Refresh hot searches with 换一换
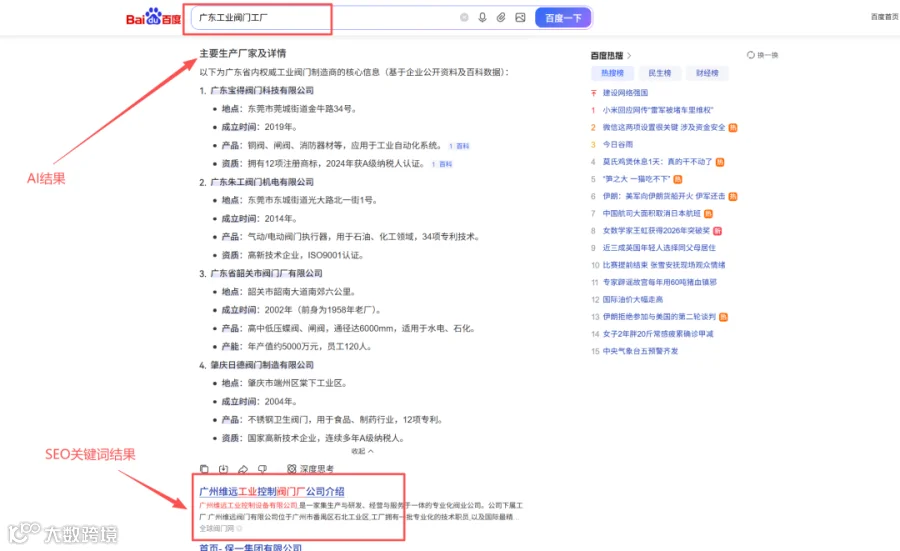 coord(762,55)
